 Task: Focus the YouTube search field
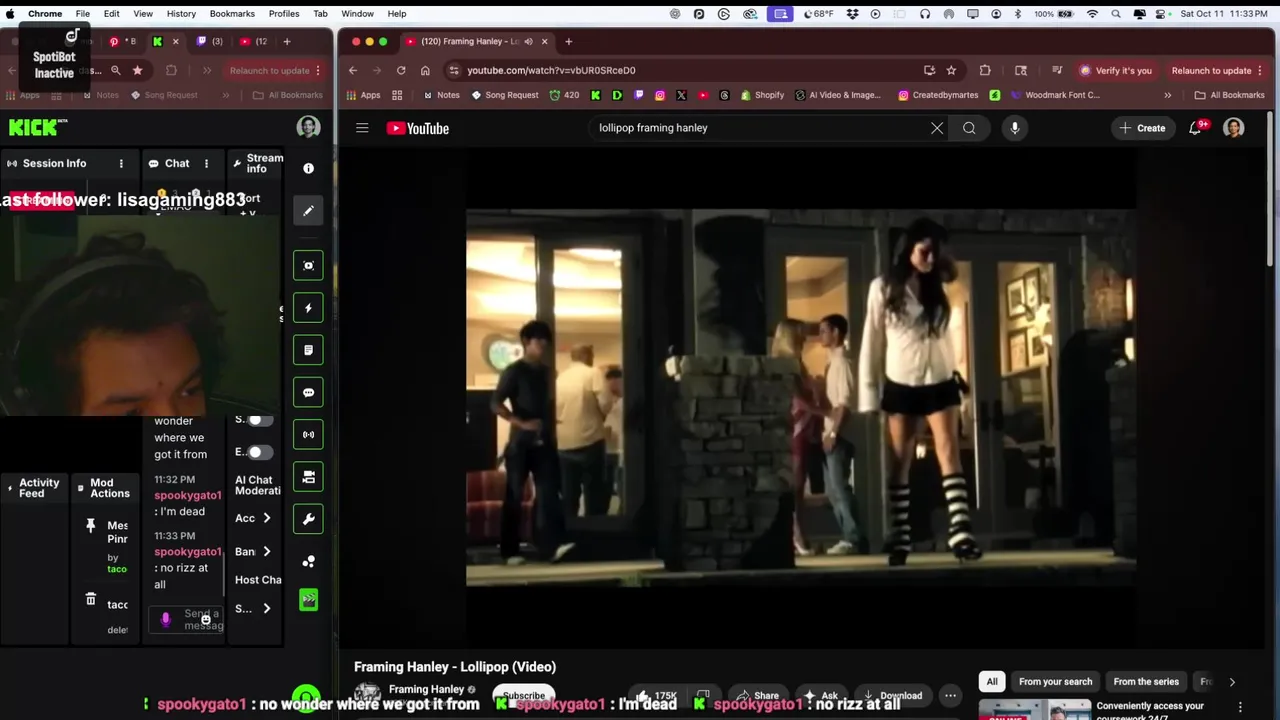point(760,128)
